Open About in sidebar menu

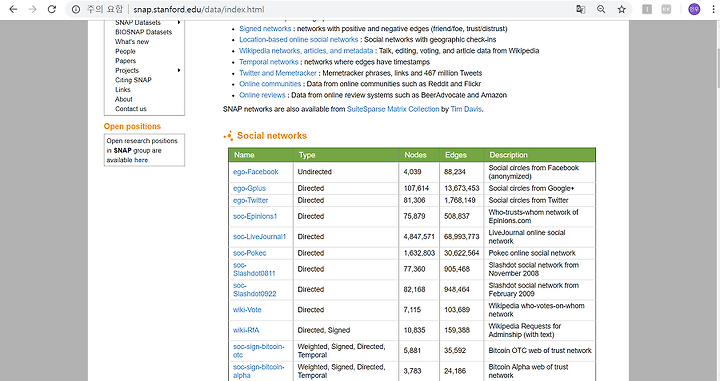[124, 99]
